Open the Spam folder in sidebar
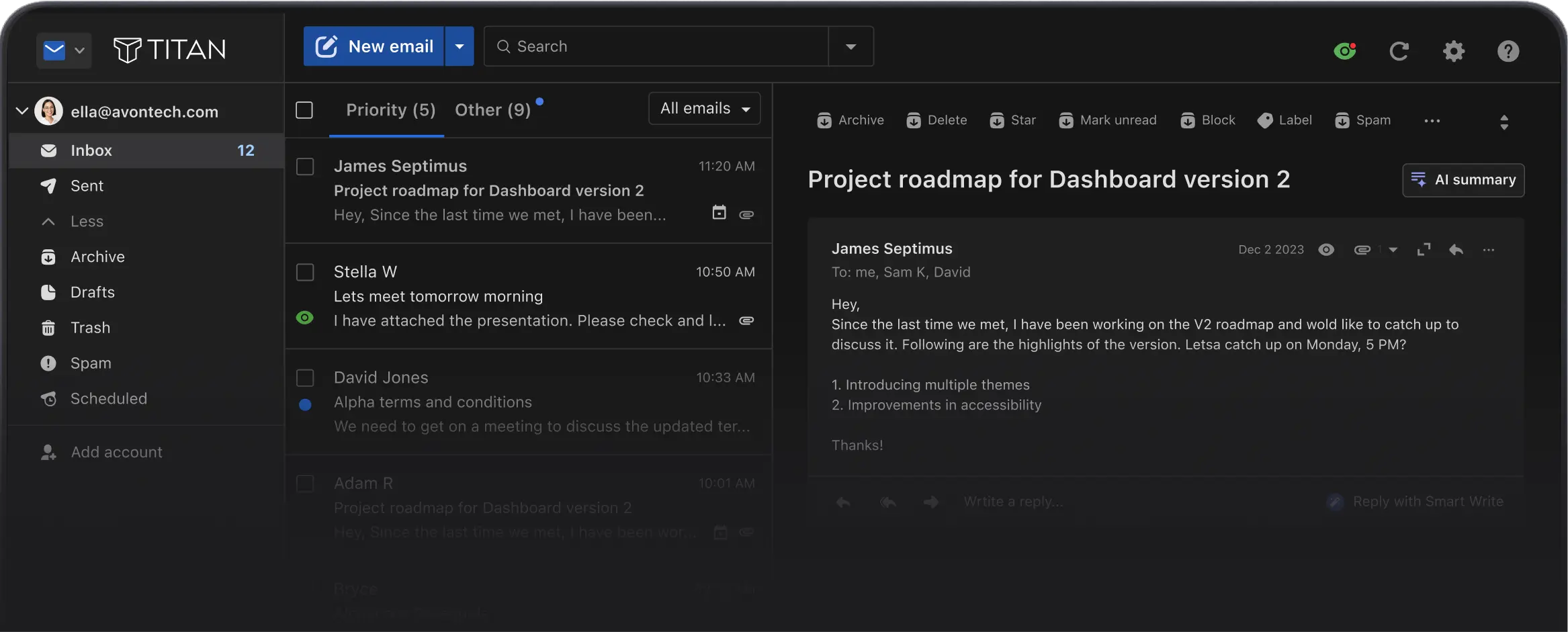Viewport: 1568px width, 632px height. [x=146, y=363]
